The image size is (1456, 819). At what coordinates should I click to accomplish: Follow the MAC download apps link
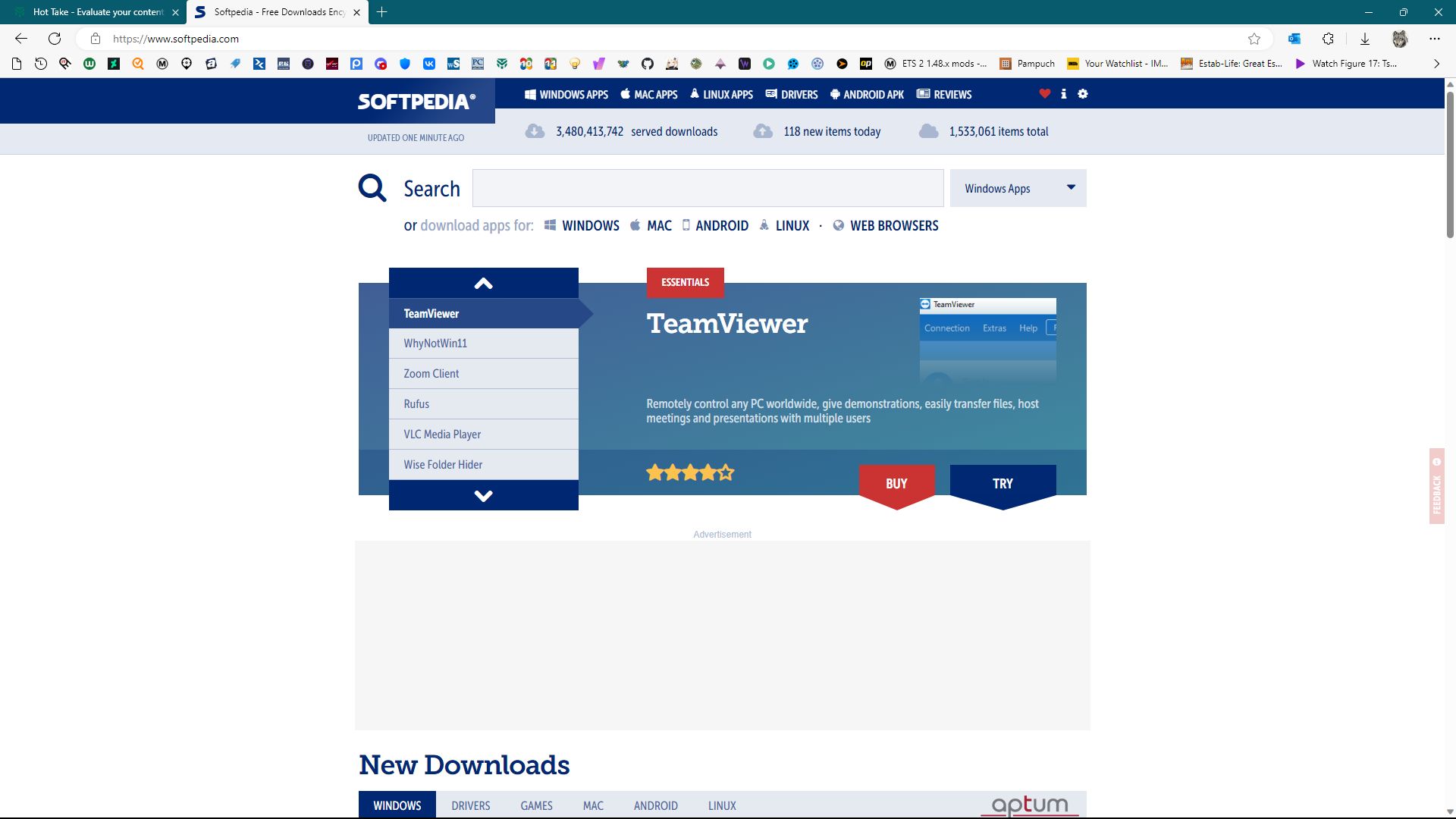point(651,225)
